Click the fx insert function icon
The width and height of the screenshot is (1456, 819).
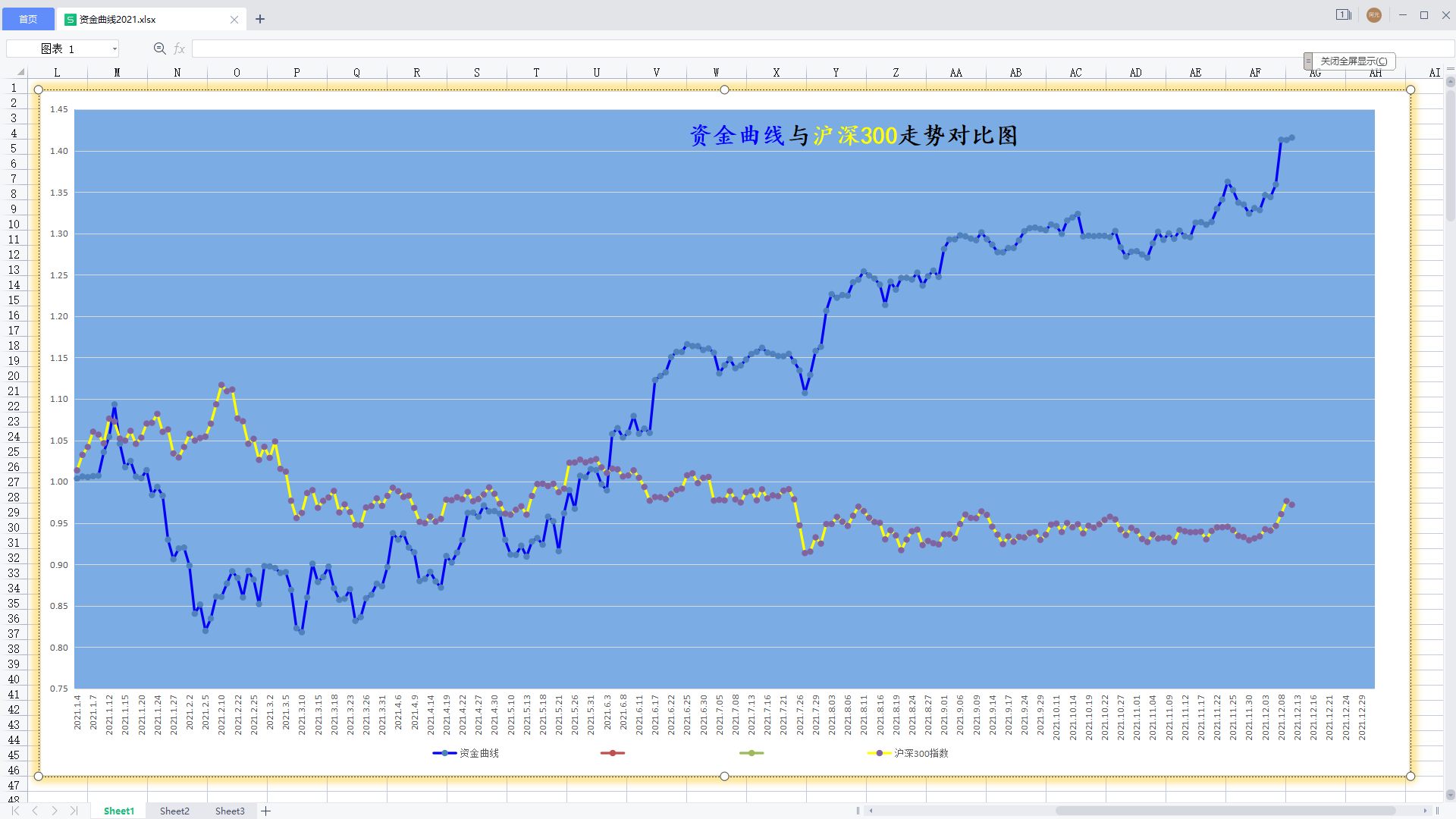[x=180, y=49]
